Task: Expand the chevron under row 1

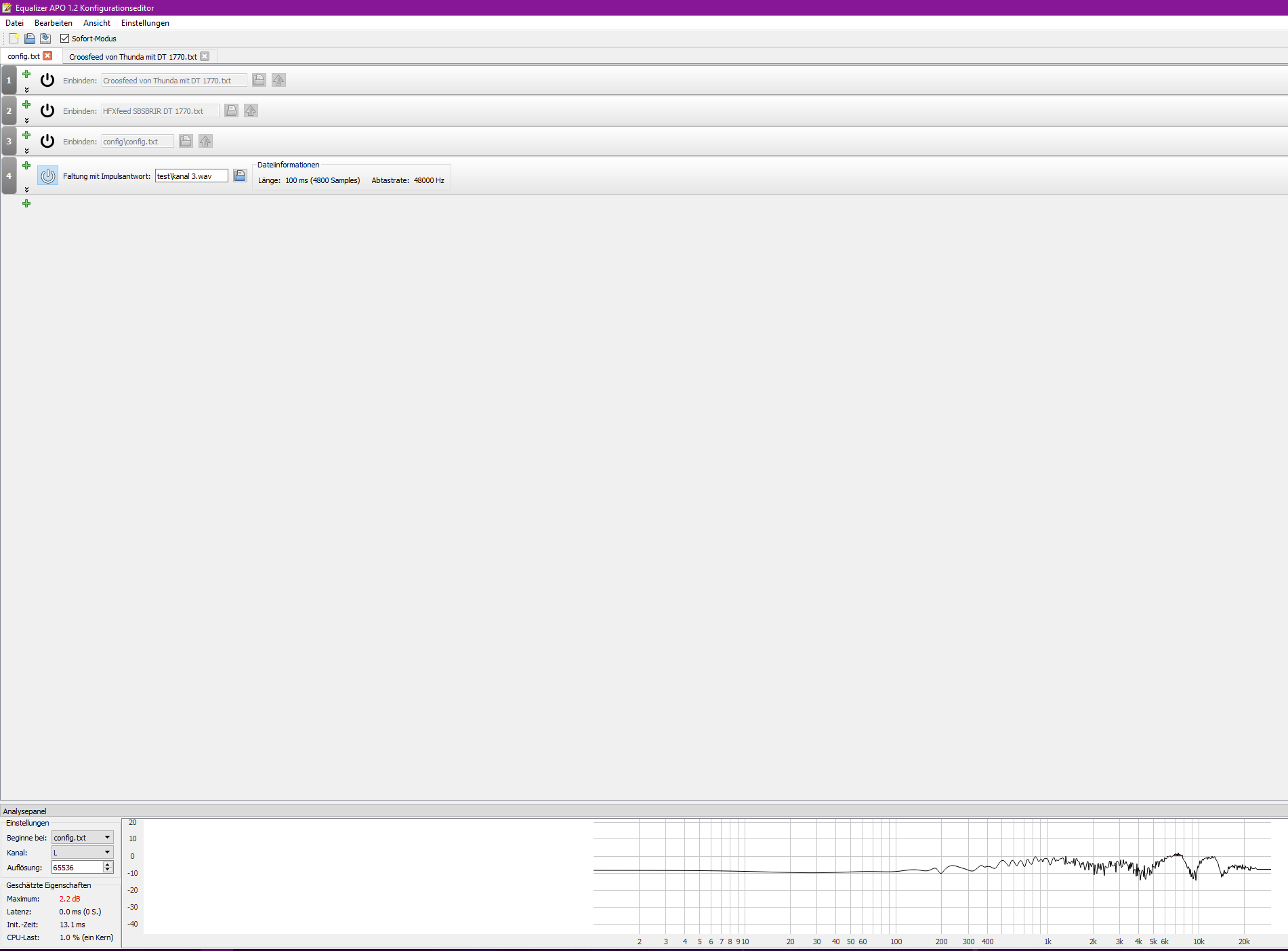Action: 26,90
